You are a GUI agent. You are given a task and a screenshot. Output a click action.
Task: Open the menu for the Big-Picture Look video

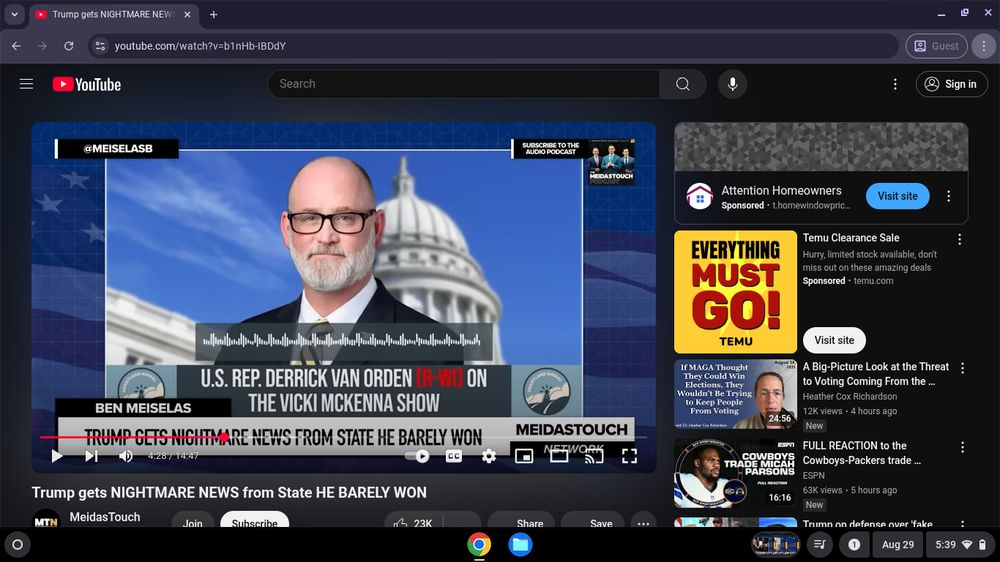(x=962, y=368)
